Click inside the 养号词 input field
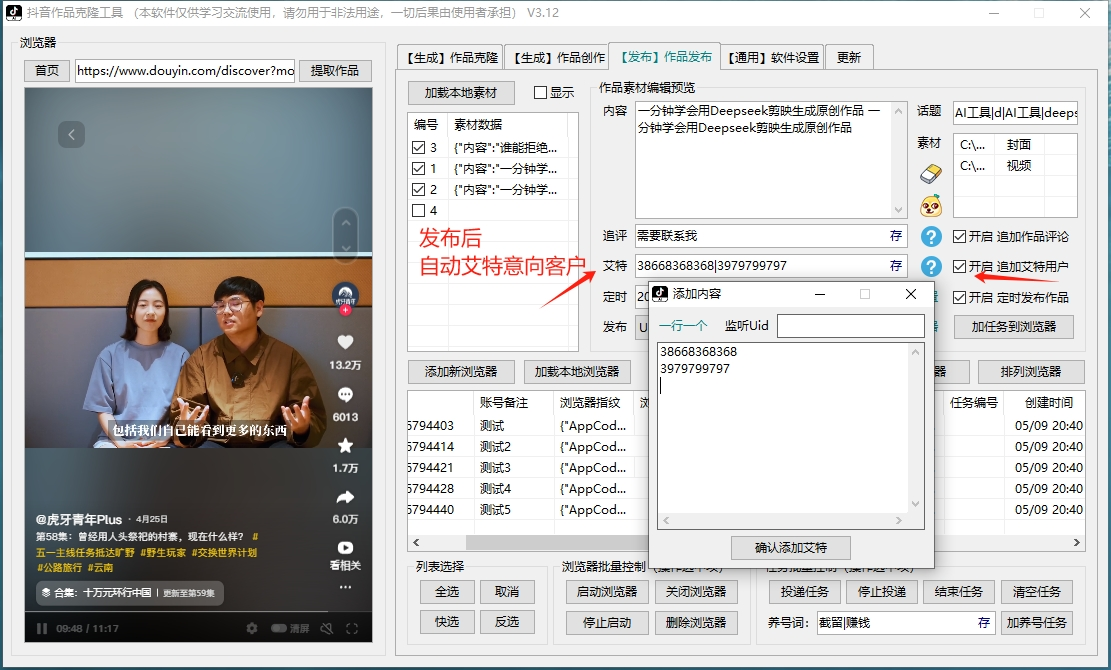1111x670 pixels. (900, 623)
